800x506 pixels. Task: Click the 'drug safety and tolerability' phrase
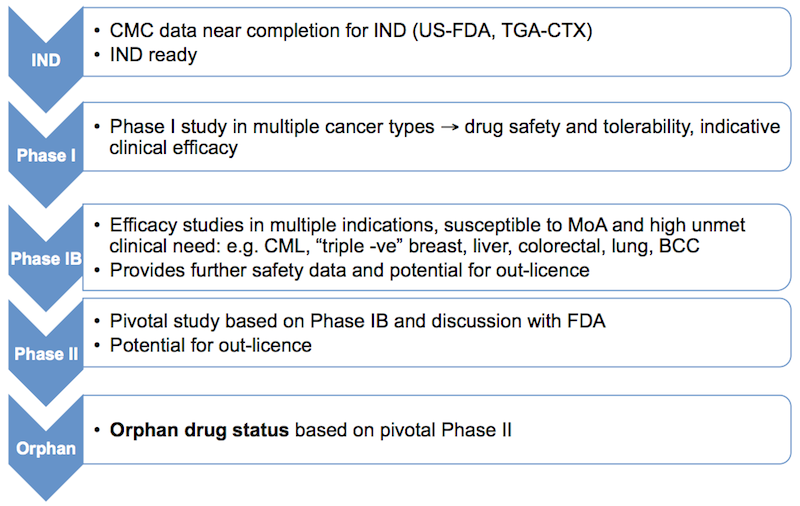tap(555, 128)
